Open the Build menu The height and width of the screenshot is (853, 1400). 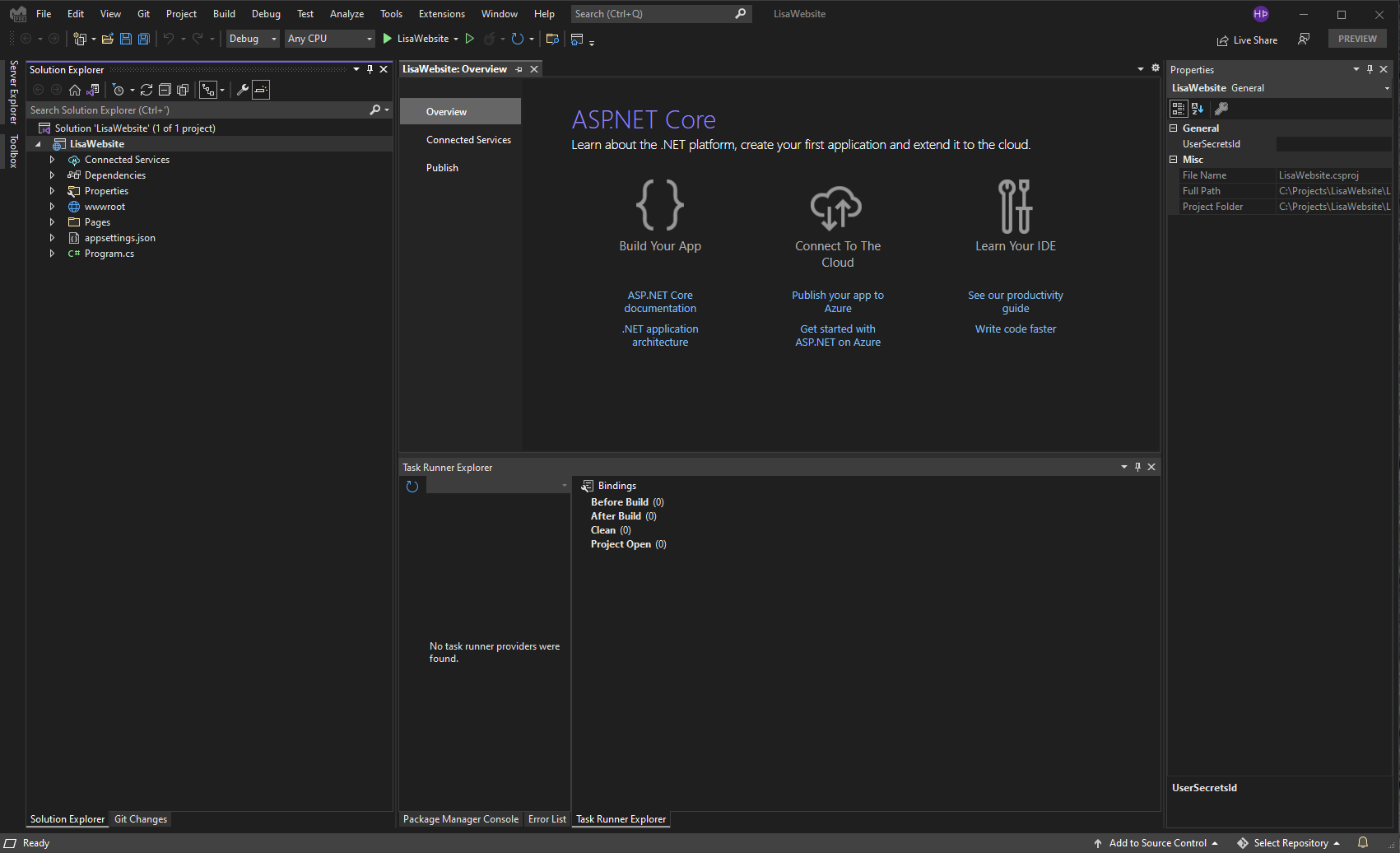click(x=224, y=14)
